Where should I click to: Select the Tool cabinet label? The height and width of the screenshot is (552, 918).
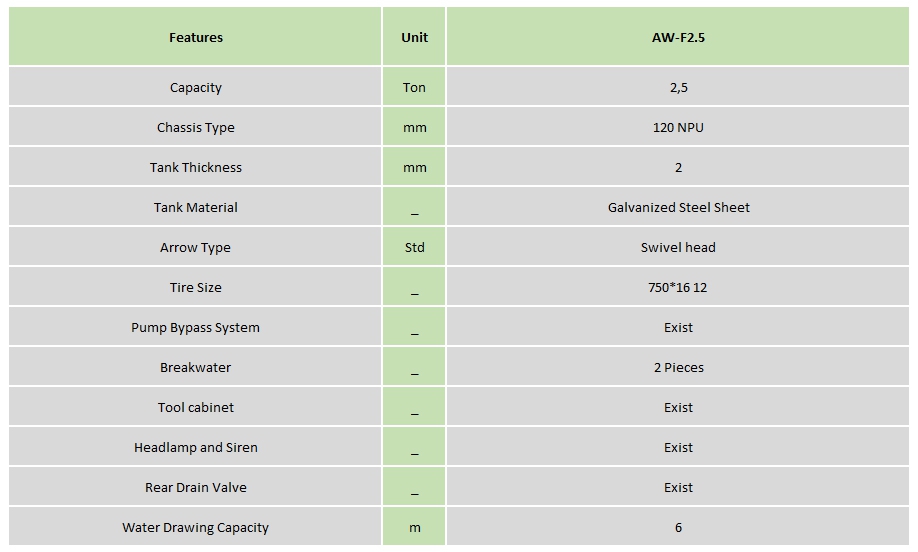point(196,407)
